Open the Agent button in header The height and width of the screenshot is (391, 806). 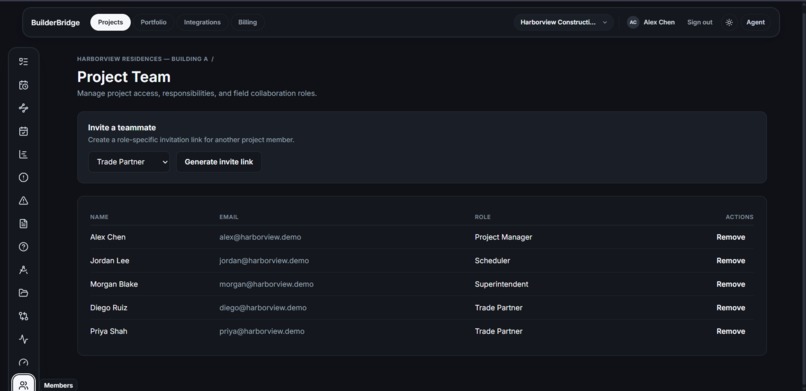(756, 22)
